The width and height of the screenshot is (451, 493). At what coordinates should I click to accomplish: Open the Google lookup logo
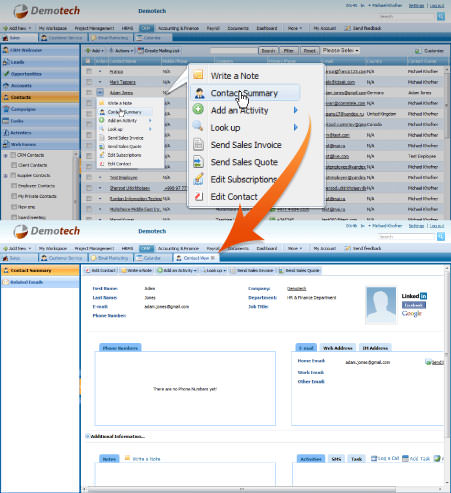412,313
